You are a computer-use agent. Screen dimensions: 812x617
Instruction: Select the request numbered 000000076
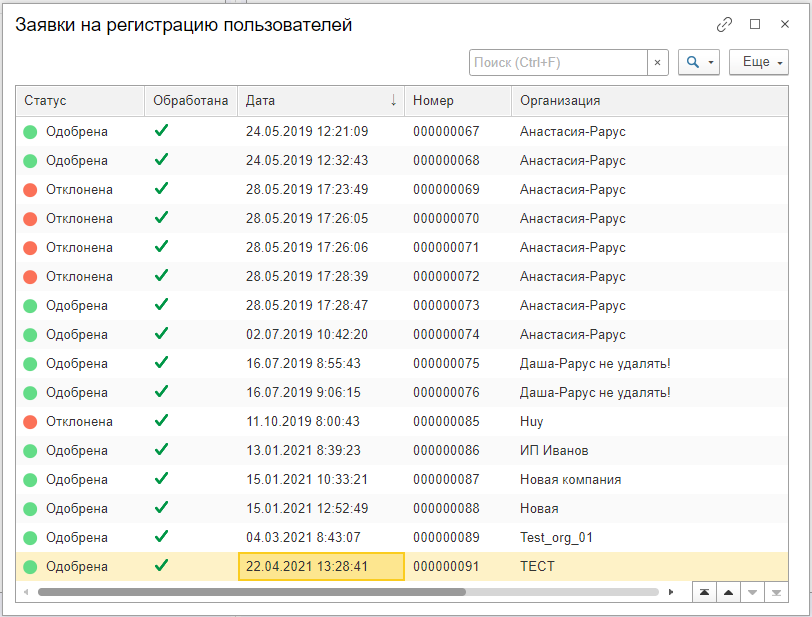point(446,393)
